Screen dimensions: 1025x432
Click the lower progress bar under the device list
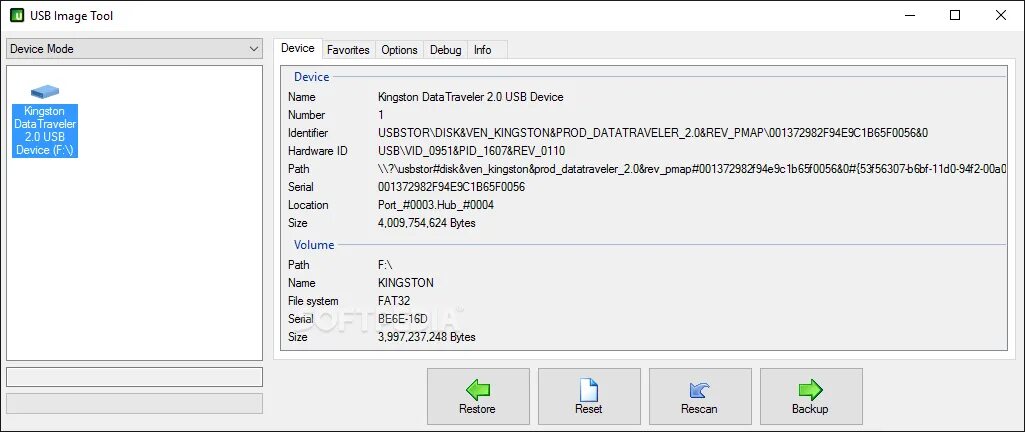coord(134,403)
